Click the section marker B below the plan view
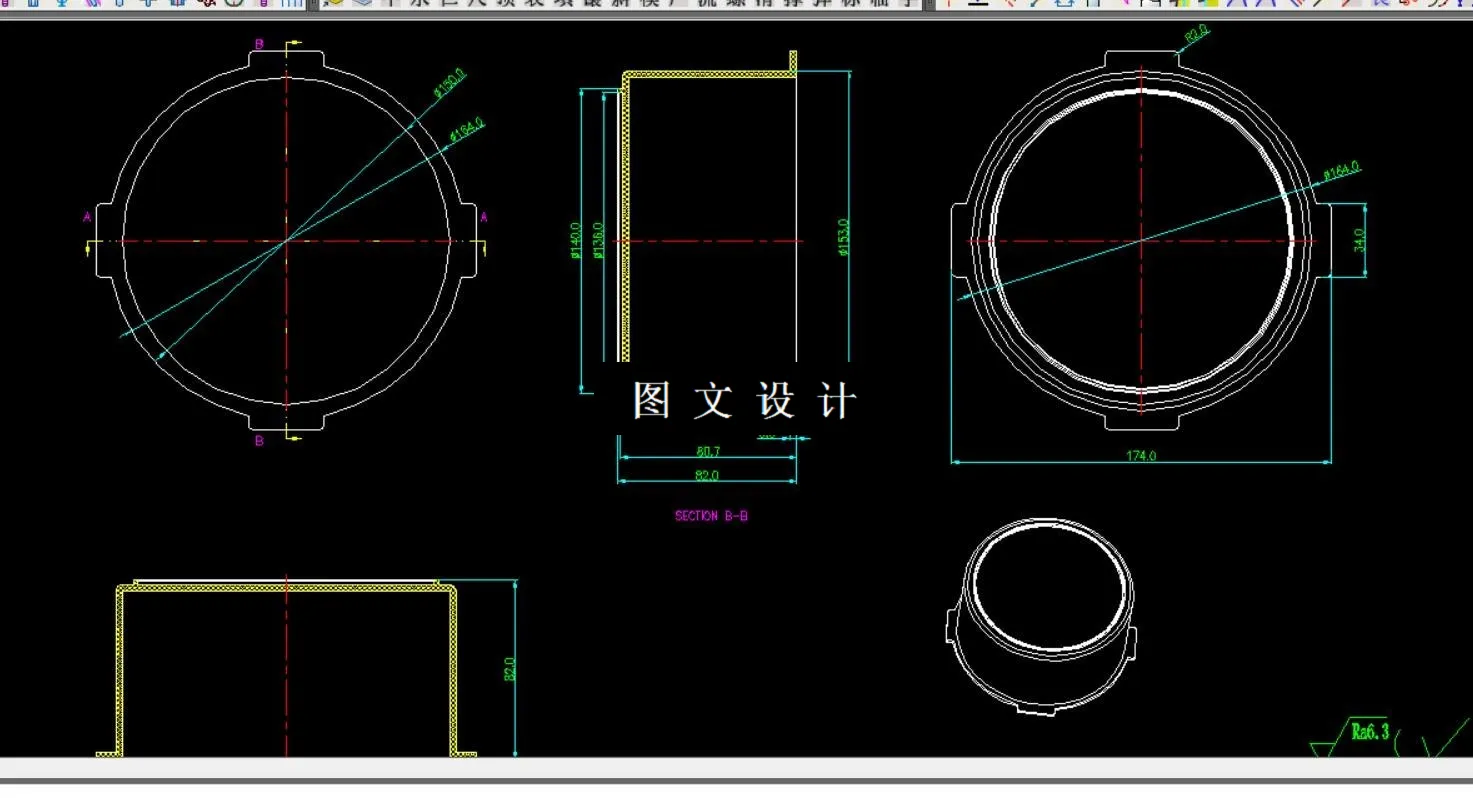1473x798 pixels. tap(259, 441)
